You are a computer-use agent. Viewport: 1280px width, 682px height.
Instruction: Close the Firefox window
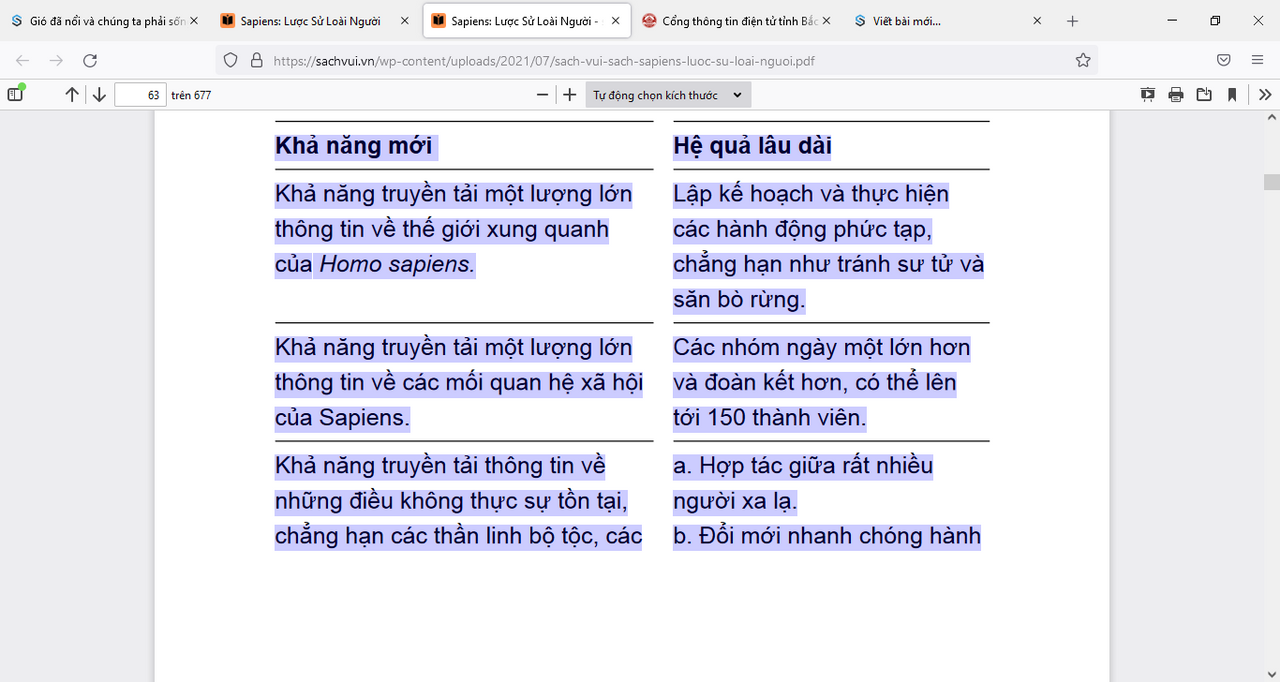click(1258, 20)
